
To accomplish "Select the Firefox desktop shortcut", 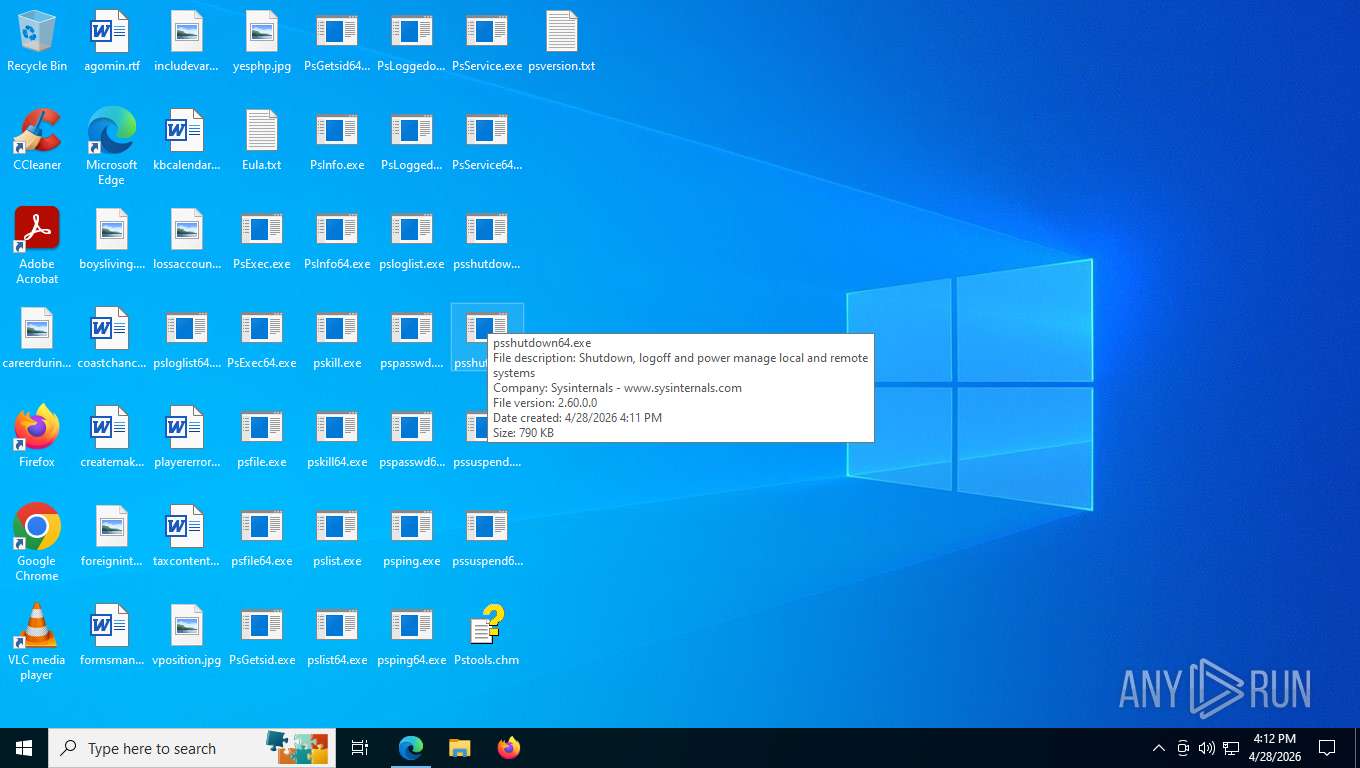I will (x=37, y=438).
